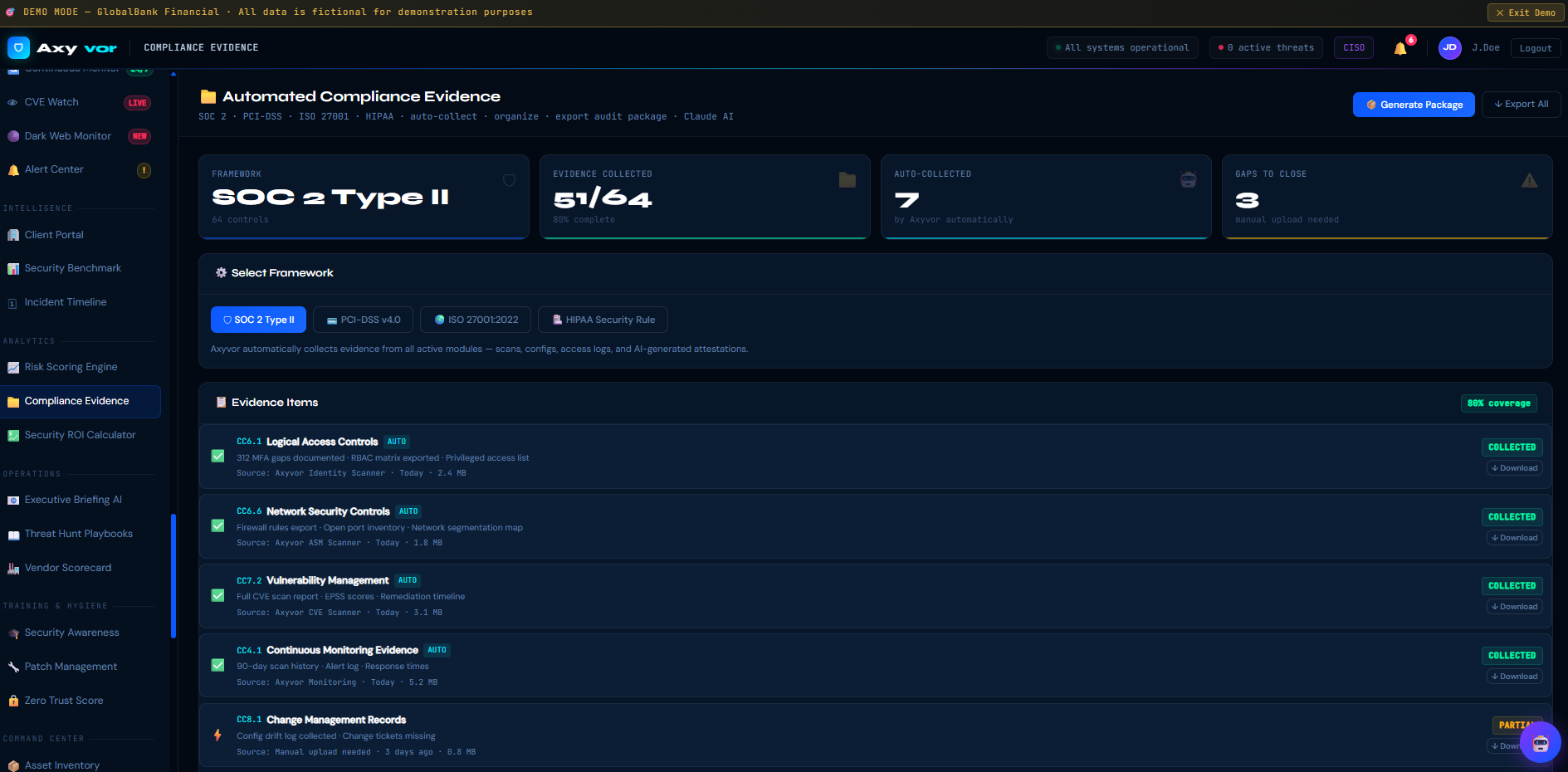
Task: Download Vulnerability Management evidence
Action: click(1515, 607)
